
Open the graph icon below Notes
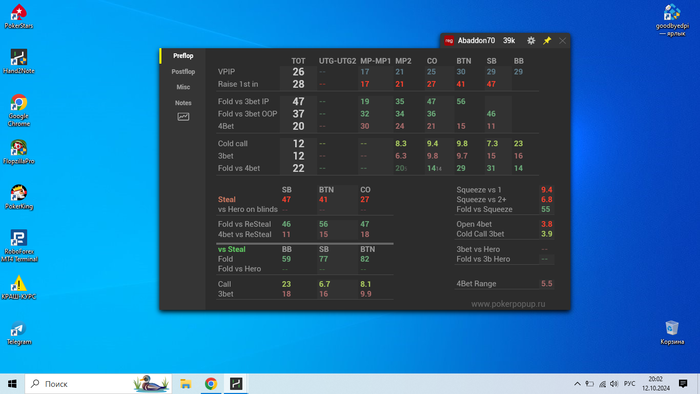coord(183,116)
